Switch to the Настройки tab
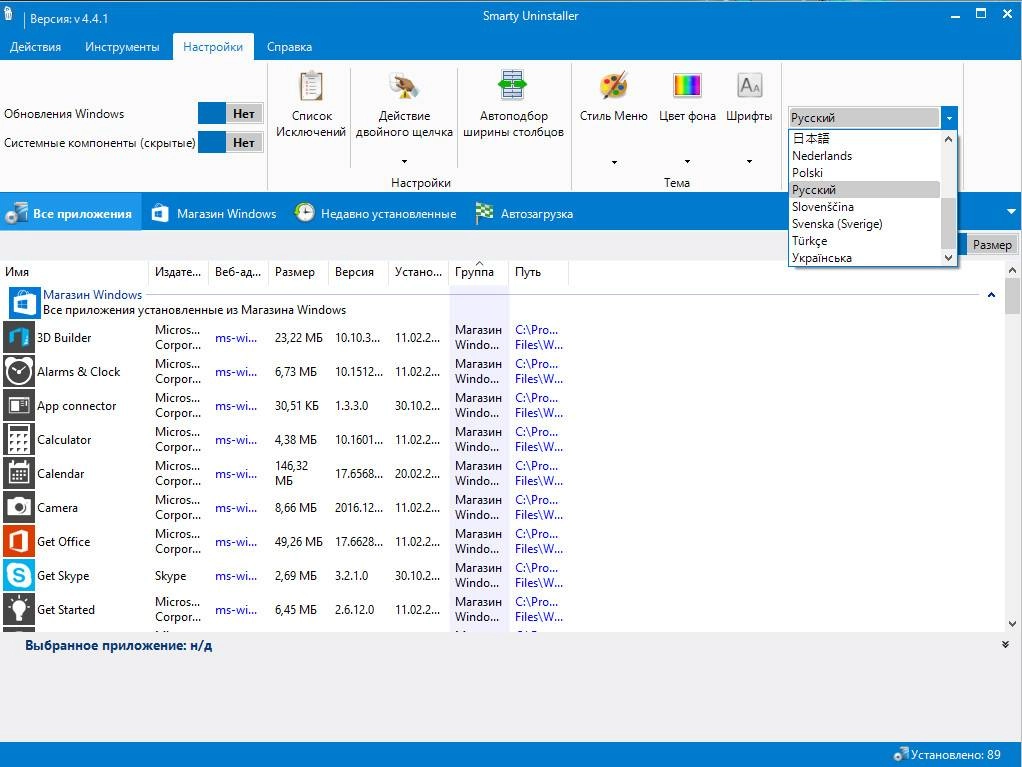Screen dimensions: 1022x767 point(213,47)
